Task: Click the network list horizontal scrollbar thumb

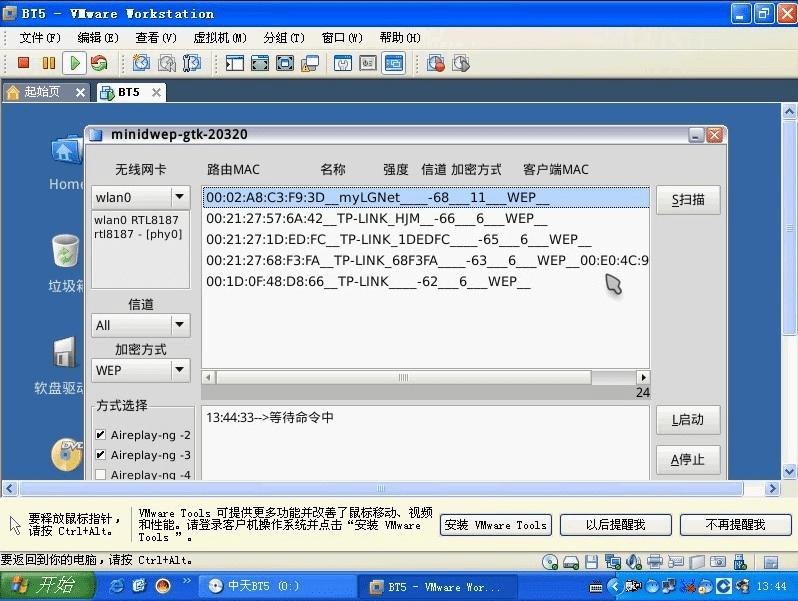Action: coord(403,377)
